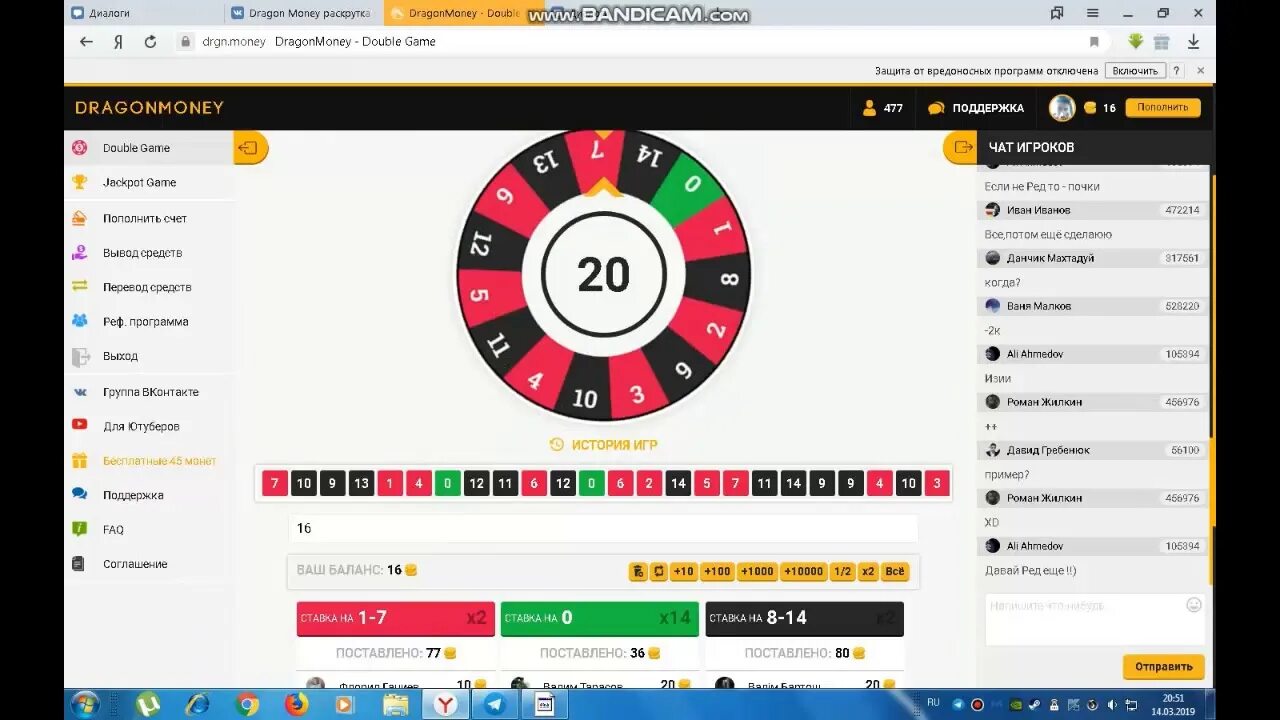The width and height of the screenshot is (1280, 720).
Task: Click Включить protection button
Action: pos(1135,71)
